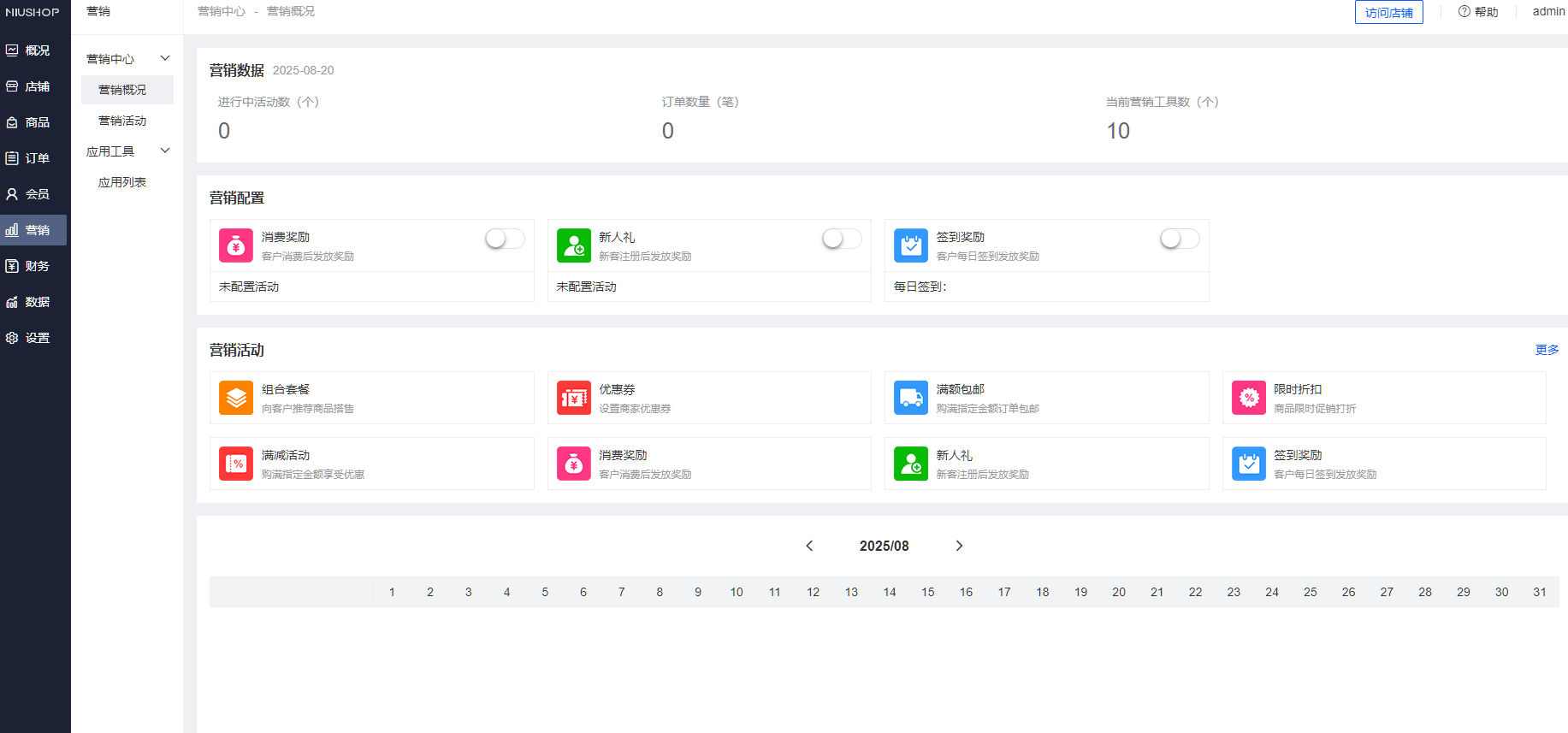Click the 优惠券 coupon icon

coord(573,398)
